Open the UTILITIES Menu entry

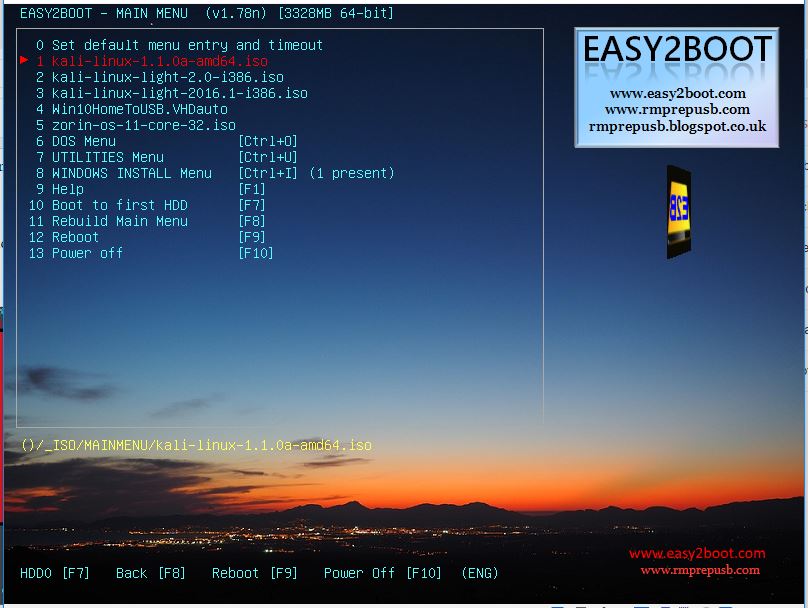point(100,157)
